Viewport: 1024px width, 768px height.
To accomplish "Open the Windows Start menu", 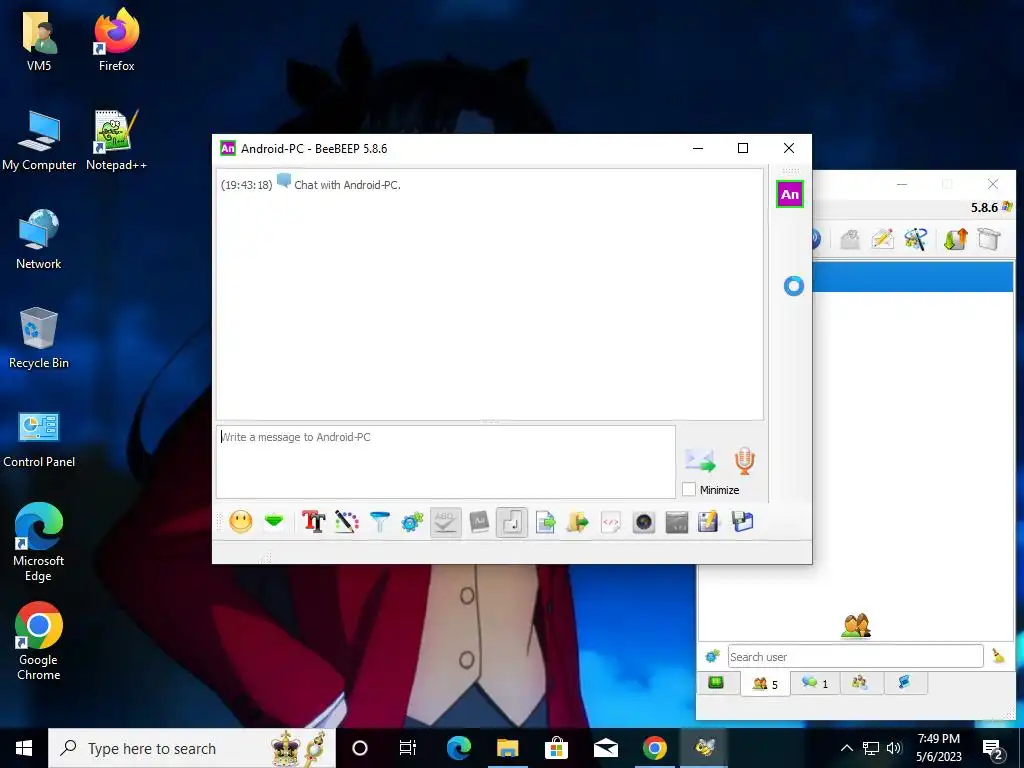I will coord(24,748).
